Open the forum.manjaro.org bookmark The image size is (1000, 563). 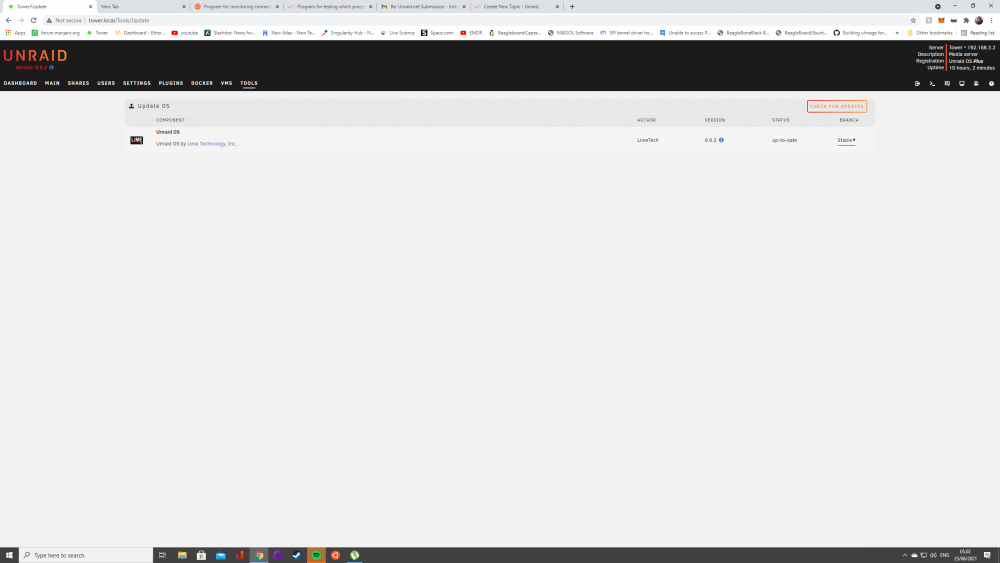pyautogui.click(x=55, y=33)
